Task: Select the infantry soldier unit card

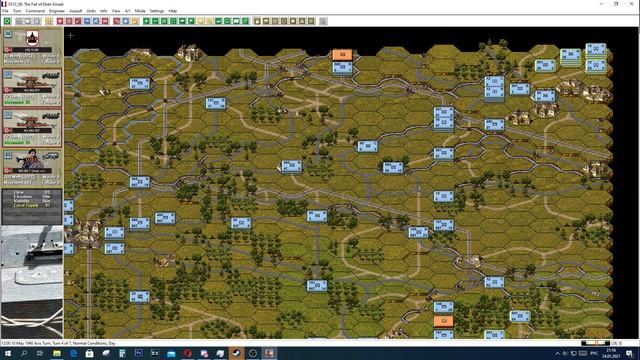Action: (32, 168)
